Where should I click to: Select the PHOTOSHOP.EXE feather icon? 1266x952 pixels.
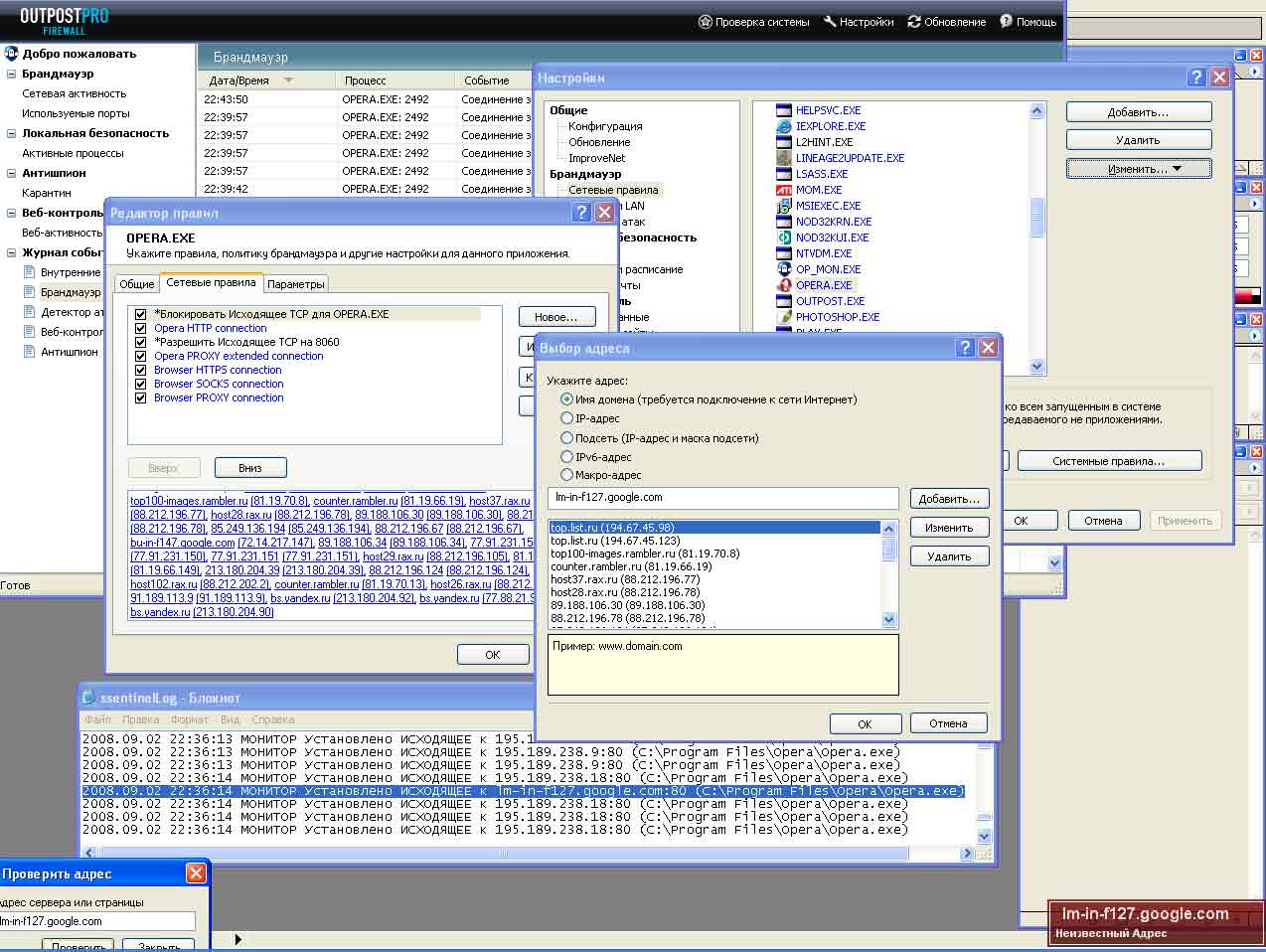tap(784, 317)
